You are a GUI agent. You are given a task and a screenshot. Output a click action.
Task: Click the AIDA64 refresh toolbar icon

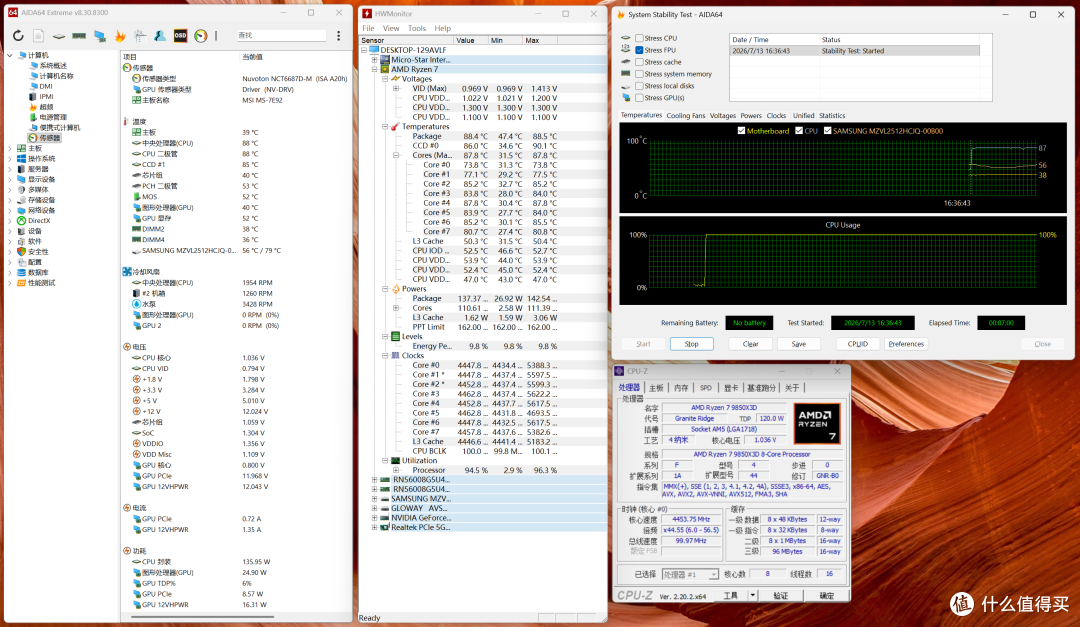[x=18, y=36]
